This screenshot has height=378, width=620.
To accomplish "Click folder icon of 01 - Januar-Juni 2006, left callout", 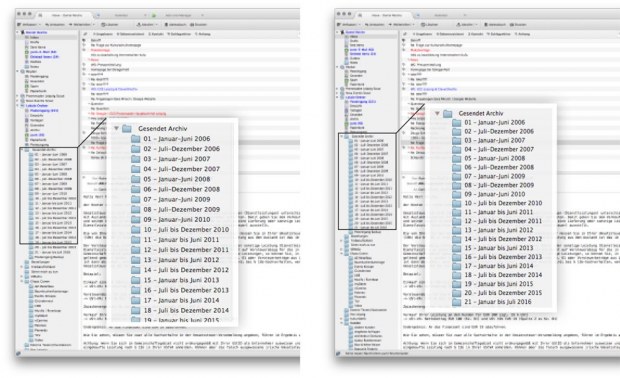I will [x=136, y=139].
